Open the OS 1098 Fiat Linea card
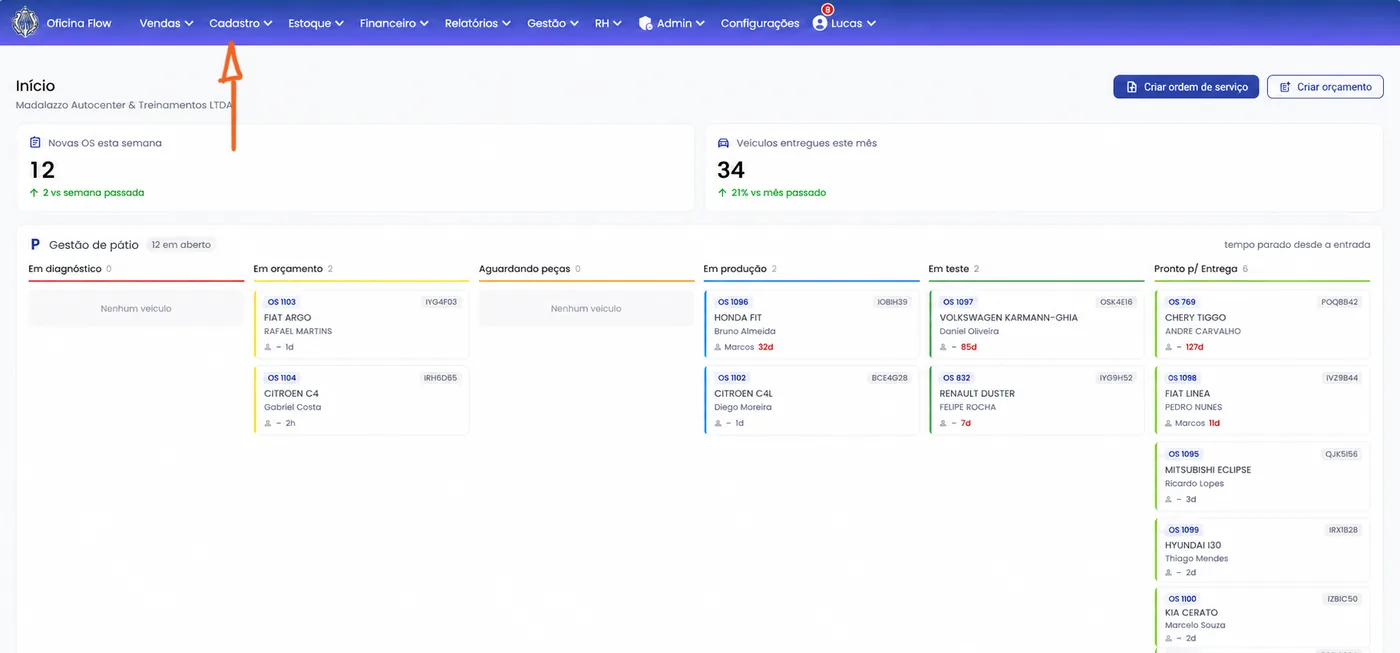The height and width of the screenshot is (653, 1400). pyautogui.click(x=1262, y=401)
